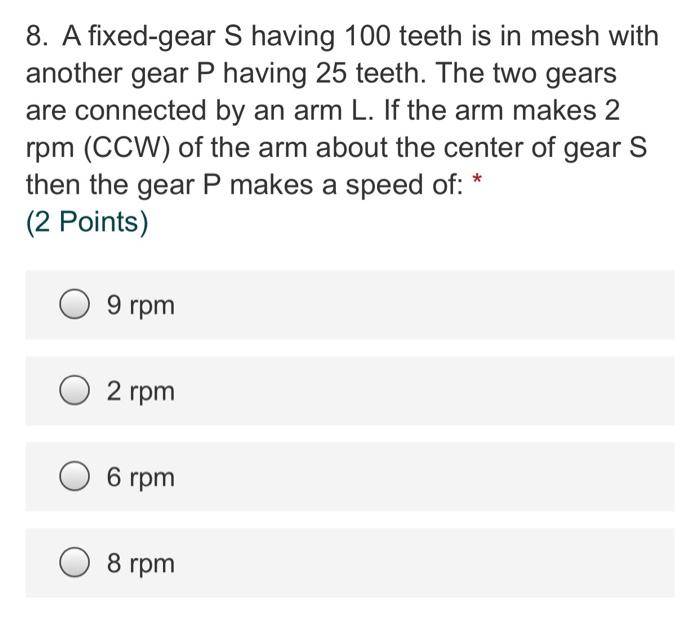
Task: Click '(CCW)' in the question text
Action: tap(127, 148)
